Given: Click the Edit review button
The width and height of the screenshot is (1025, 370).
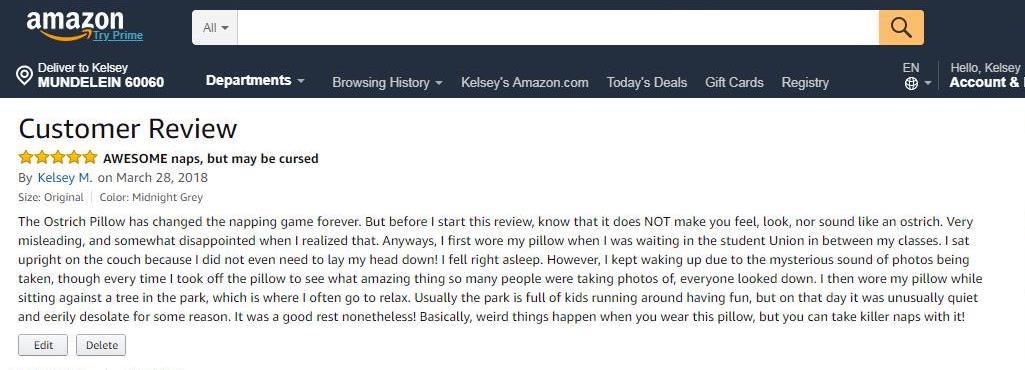Looking at the screenshot, I should (43, 345).
